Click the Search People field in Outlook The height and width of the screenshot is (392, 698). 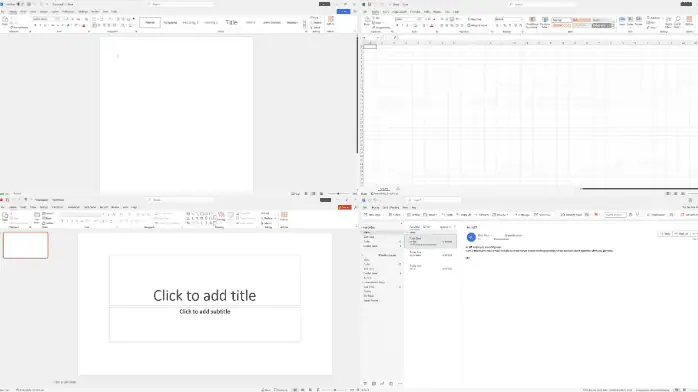615,215
